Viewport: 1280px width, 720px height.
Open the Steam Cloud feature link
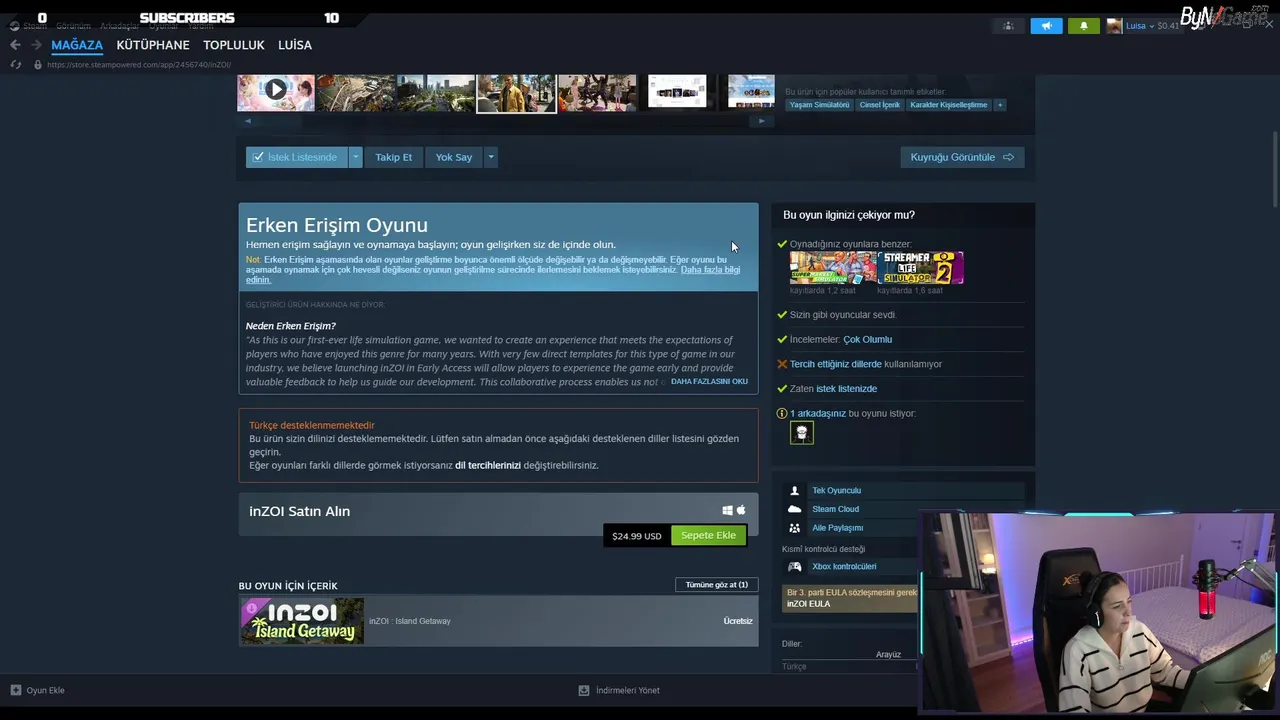click(x=835, y=509)
